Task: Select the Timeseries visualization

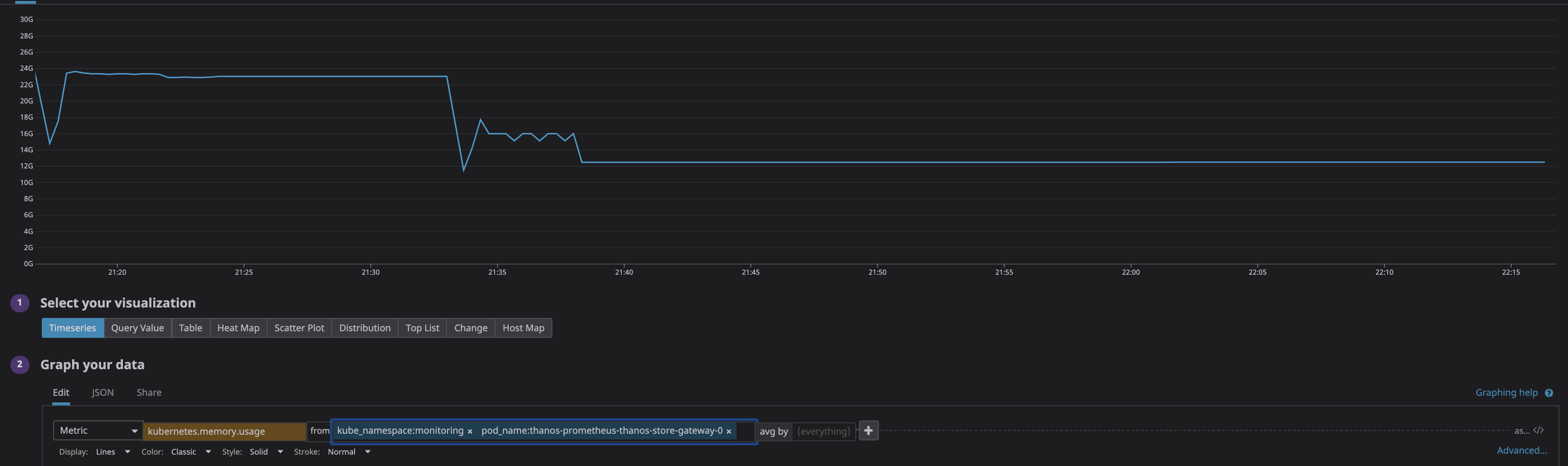Action: point(73,328)
